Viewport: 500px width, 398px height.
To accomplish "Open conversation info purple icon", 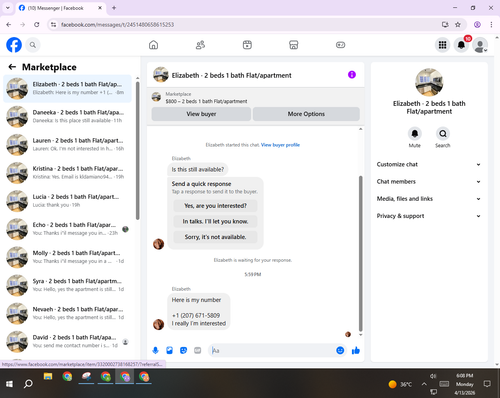I will [x=352, y=75].
